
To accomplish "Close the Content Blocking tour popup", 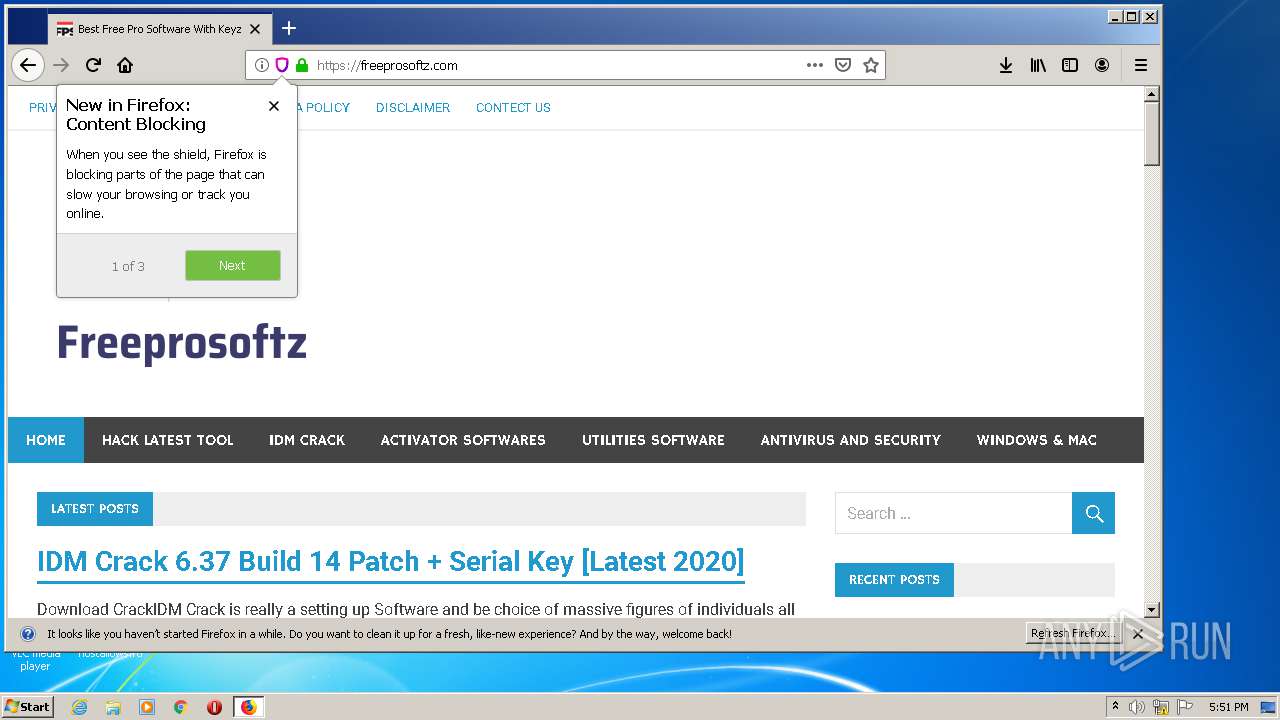I will [x=274, y=106].
